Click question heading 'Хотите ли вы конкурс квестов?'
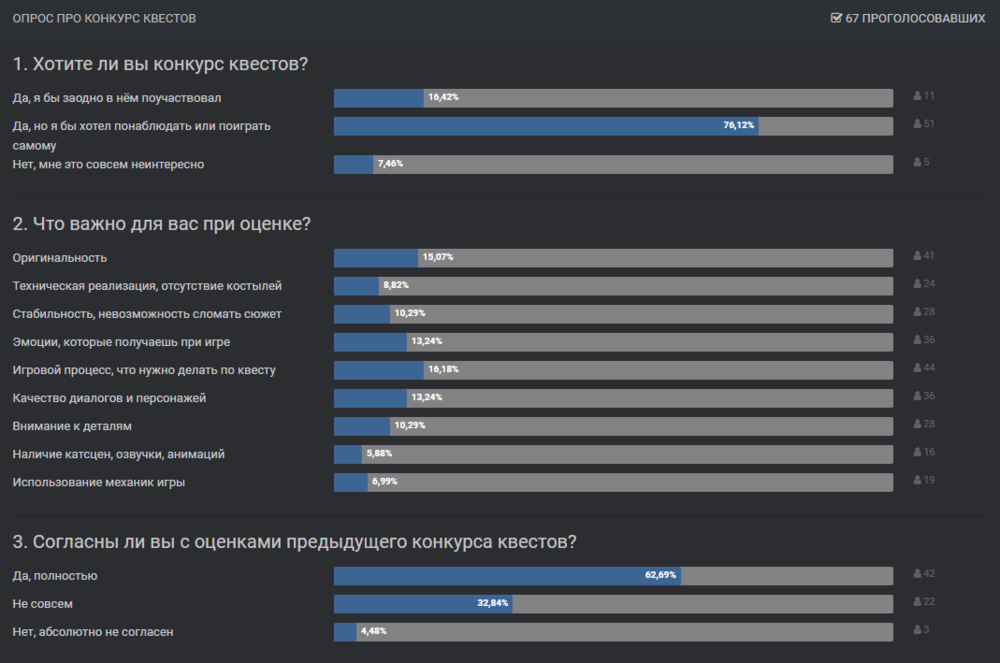Screen dimensions: 1000x663 160,64
